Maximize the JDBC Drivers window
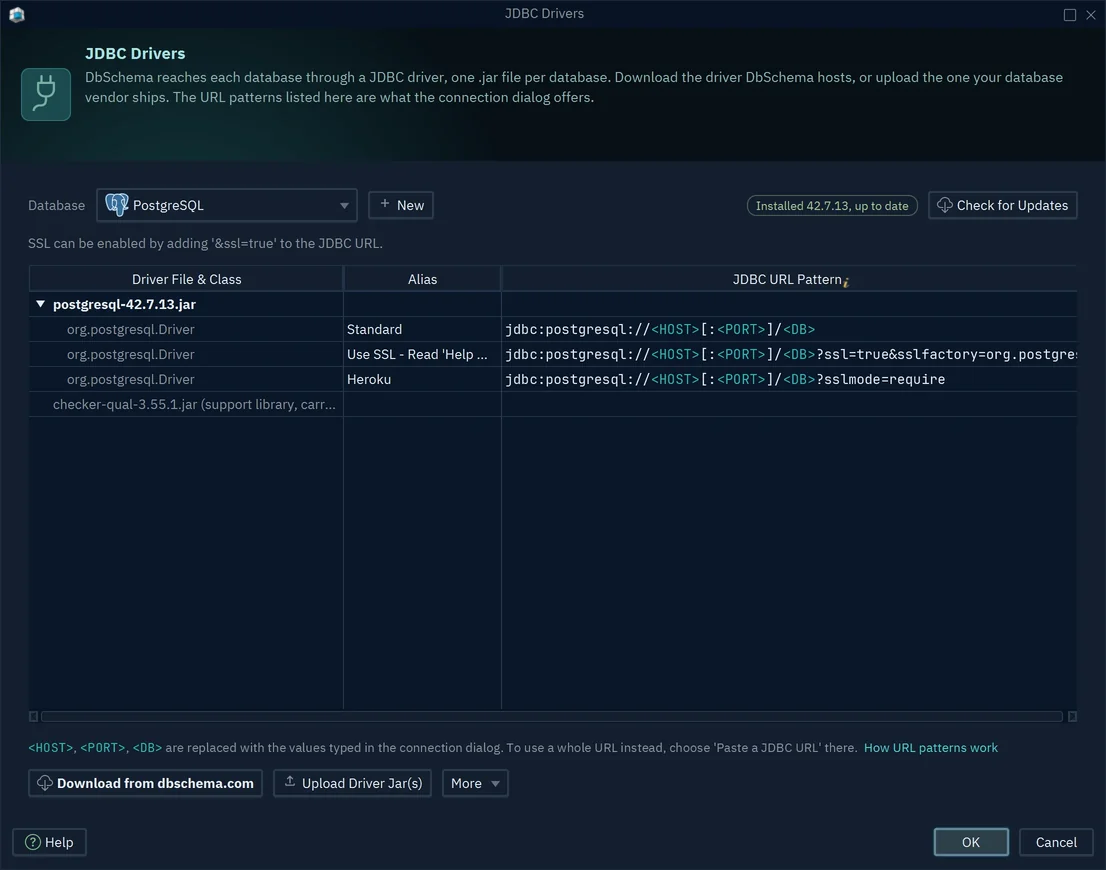 pyautogui.click(x=1069, y=15)
